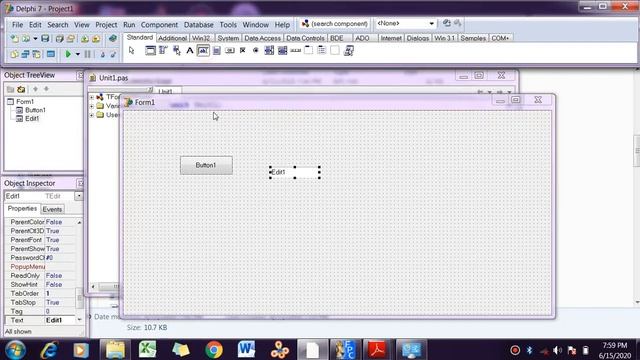Screen dimensions: 640x360
Task: Select the Edit1 box on Form1
Action: coord(295,172)
